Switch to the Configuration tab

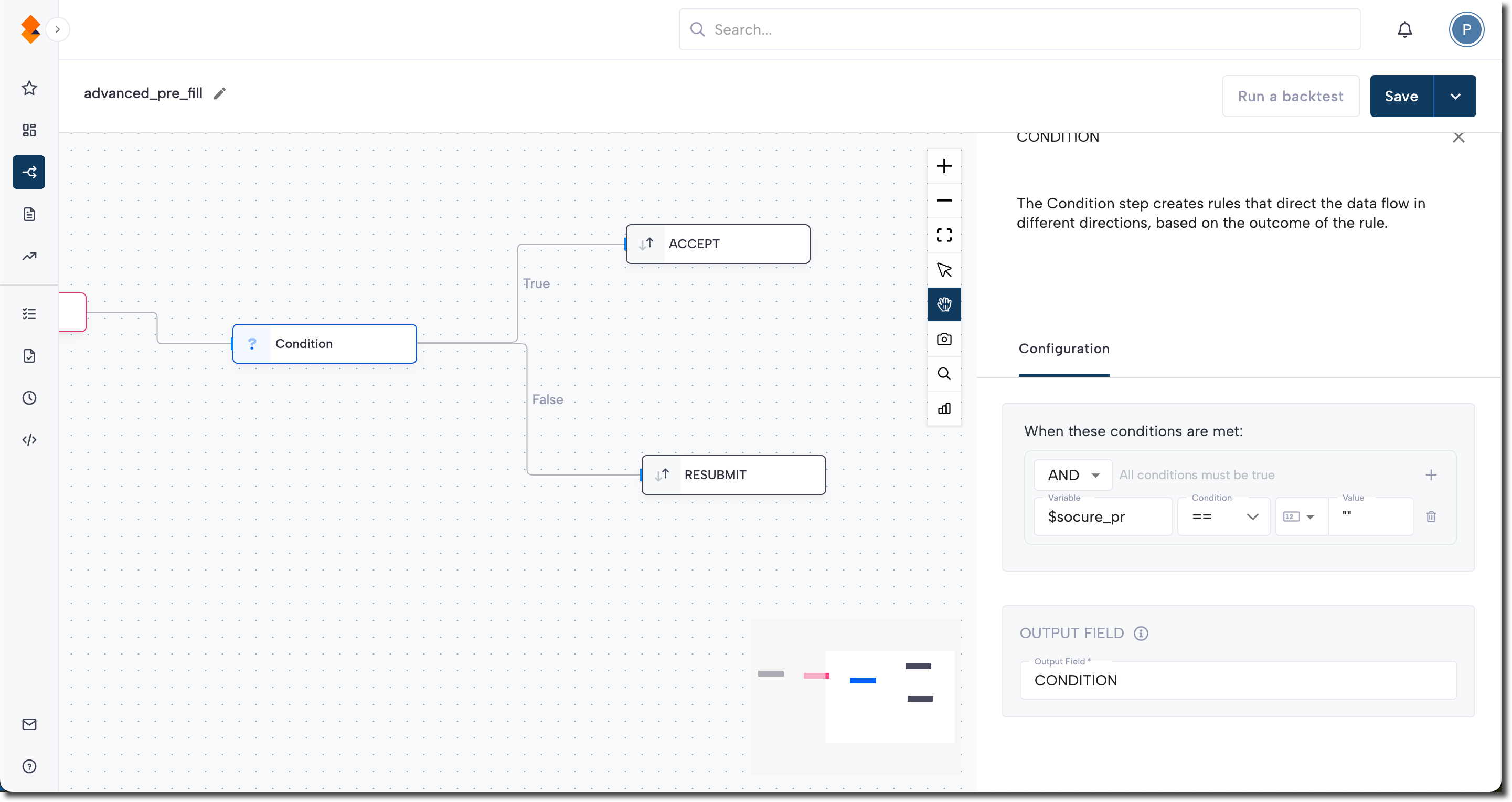[1063, 349]
